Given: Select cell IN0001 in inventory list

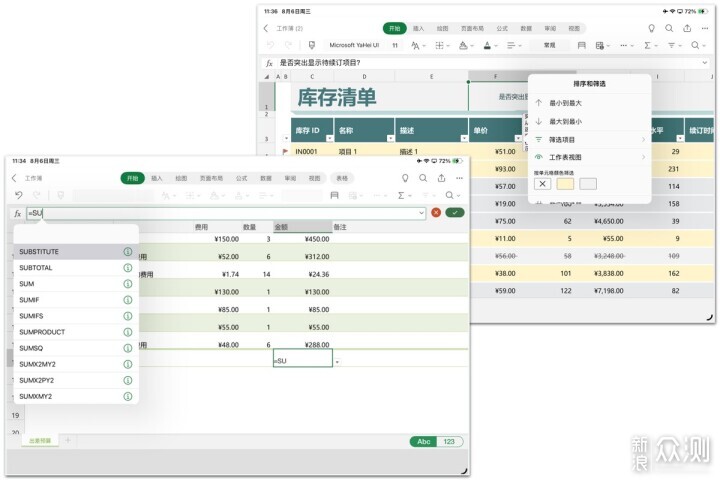Looking at the screenshot, I should pyautogui.click(x=312, y=151).
